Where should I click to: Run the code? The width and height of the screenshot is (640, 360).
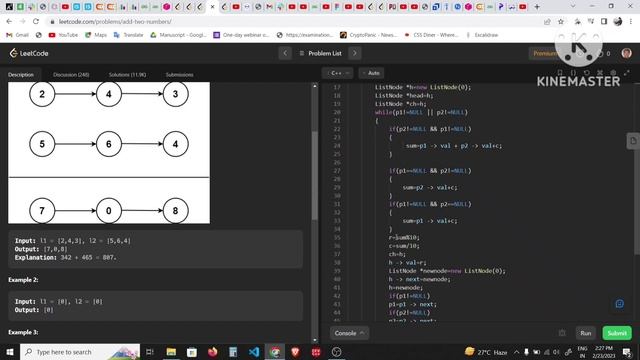[x=586, y=333]
